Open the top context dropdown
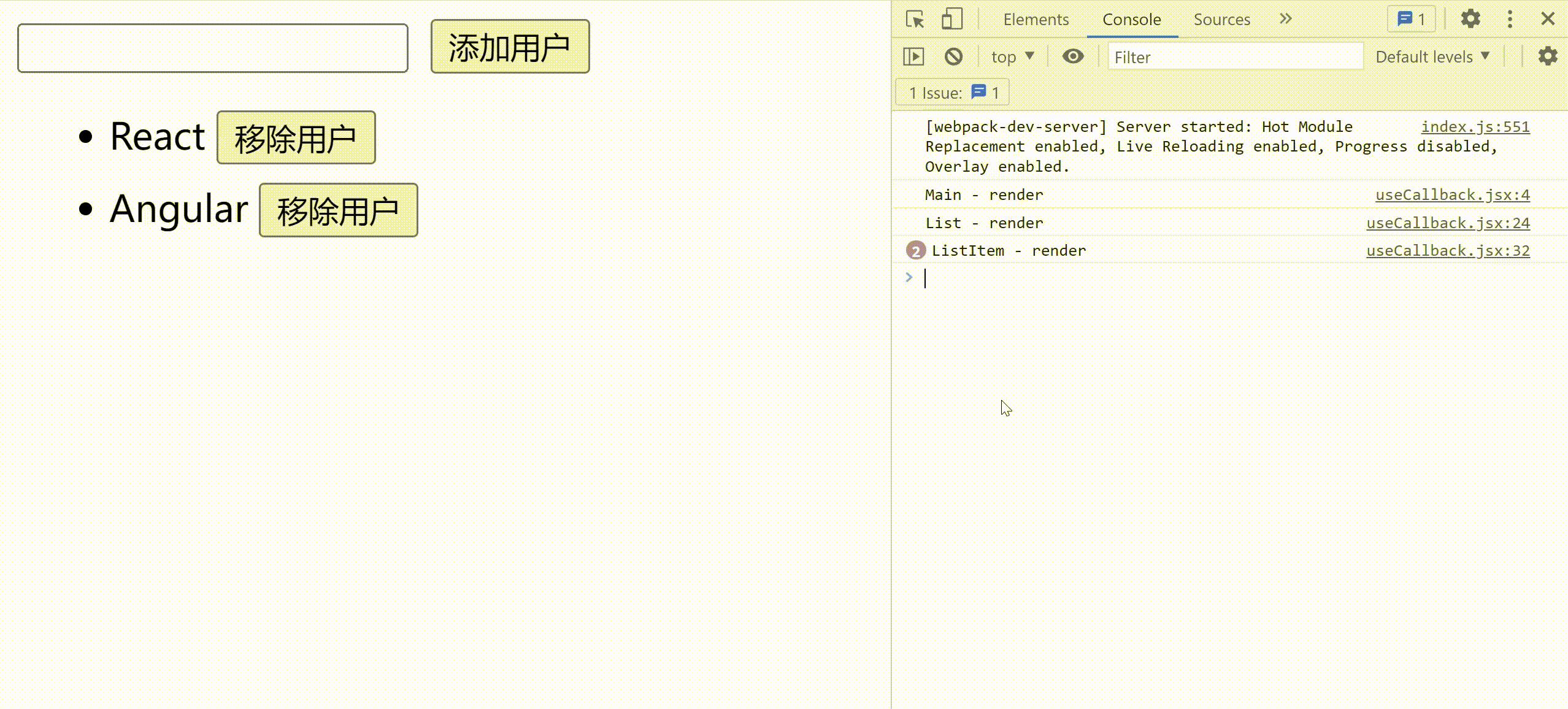The width and height of the screenshot is (1568, 709). pyautogui.click(x=1012, y=57)
